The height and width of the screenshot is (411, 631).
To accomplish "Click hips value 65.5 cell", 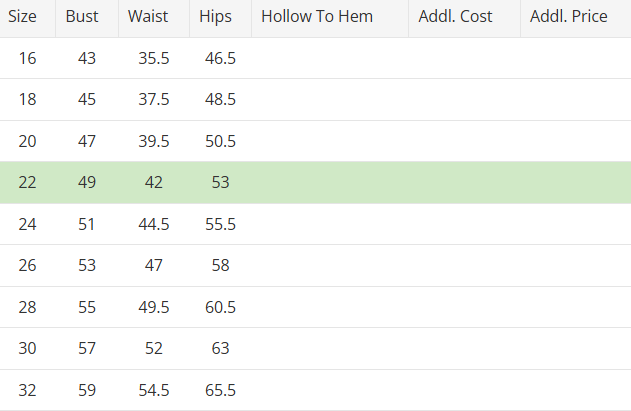I will tap(220, 389).
